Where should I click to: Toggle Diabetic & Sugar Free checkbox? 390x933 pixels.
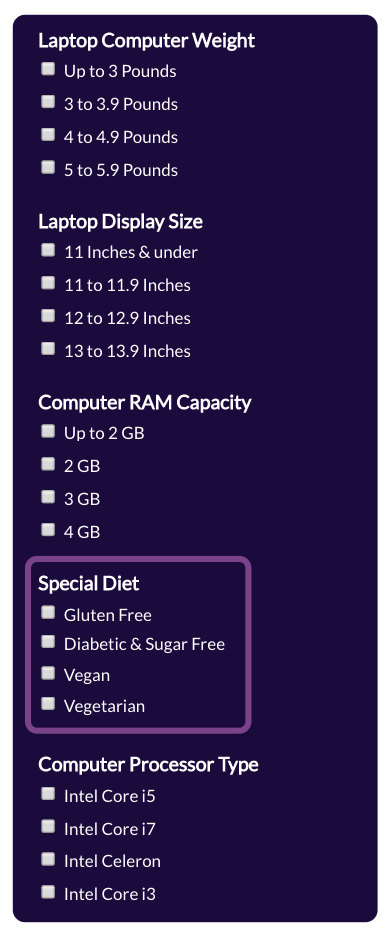coord(48,642)
